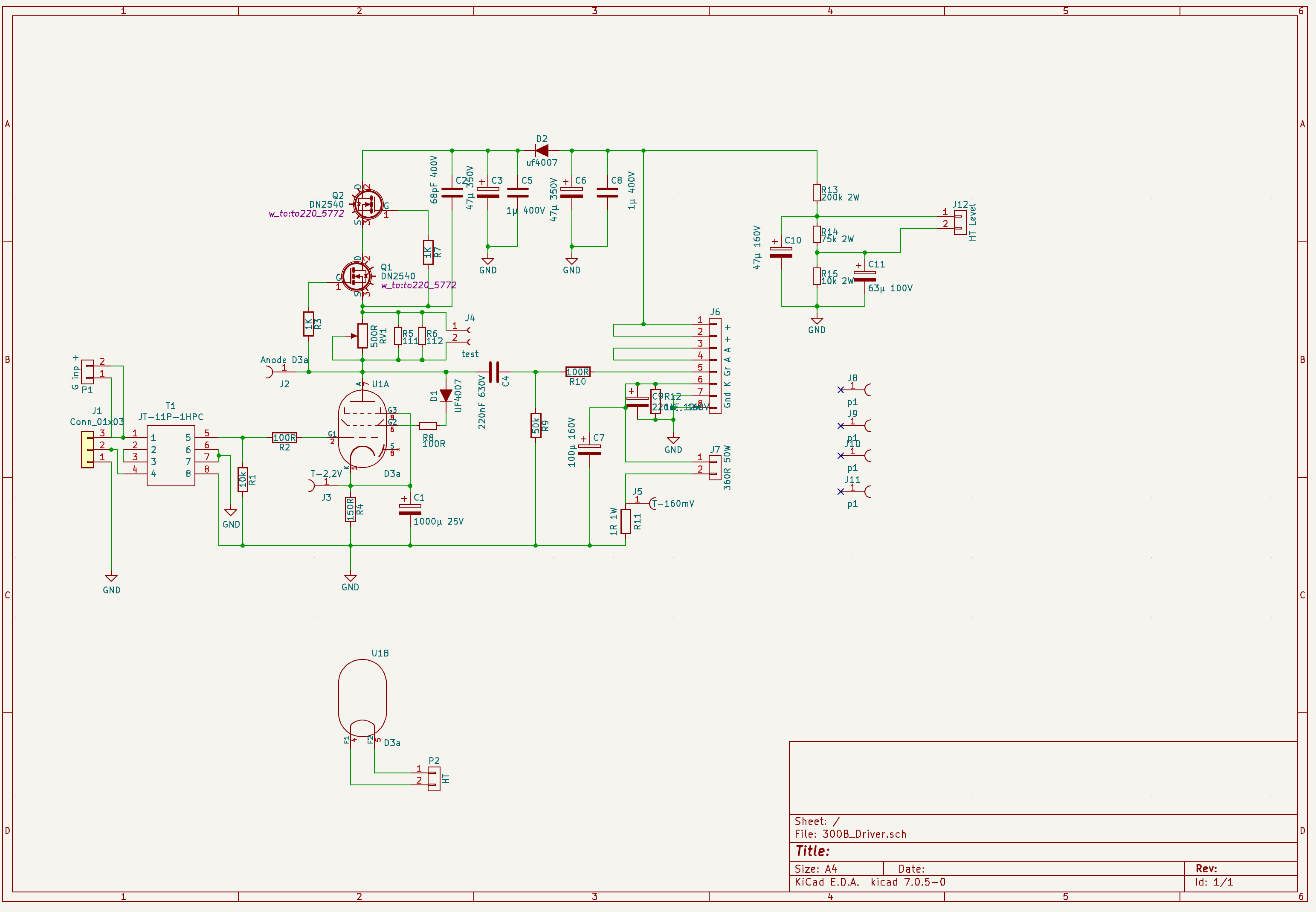Viewport: 1316px width, 912px height.
Task: Click the J7 360R 50W connector symbol
Action: [x=715, y=468]
